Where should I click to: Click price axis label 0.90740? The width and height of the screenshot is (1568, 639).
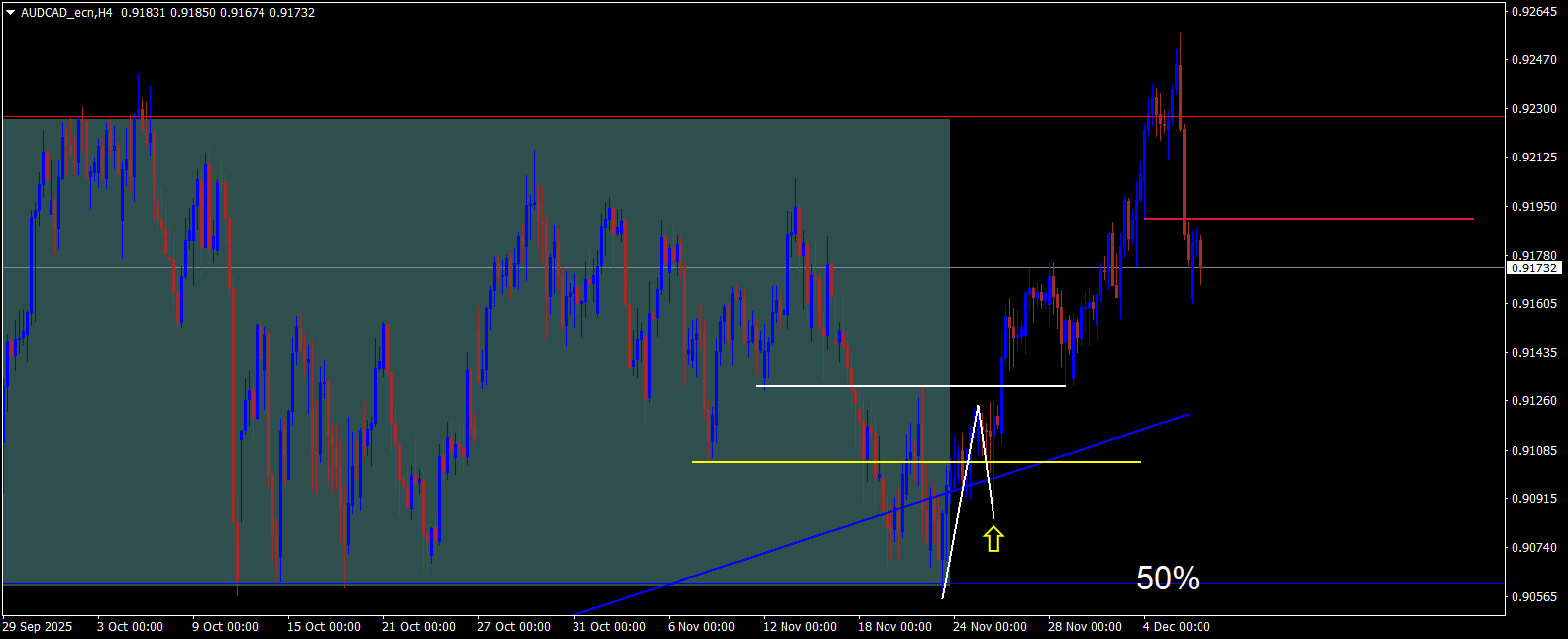tap(1534, 548)
